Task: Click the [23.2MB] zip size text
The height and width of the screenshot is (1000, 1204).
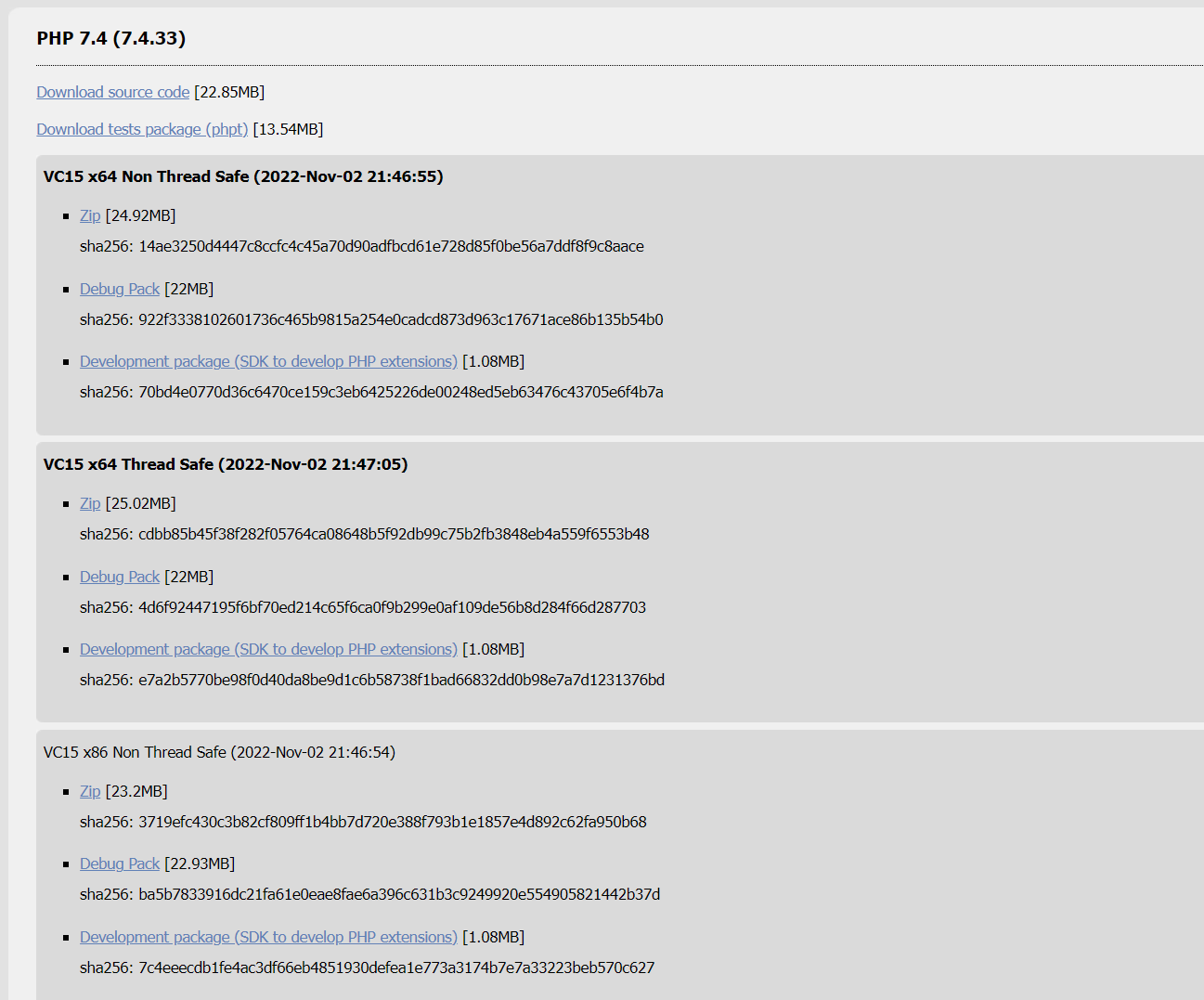Action: (136, 791)
